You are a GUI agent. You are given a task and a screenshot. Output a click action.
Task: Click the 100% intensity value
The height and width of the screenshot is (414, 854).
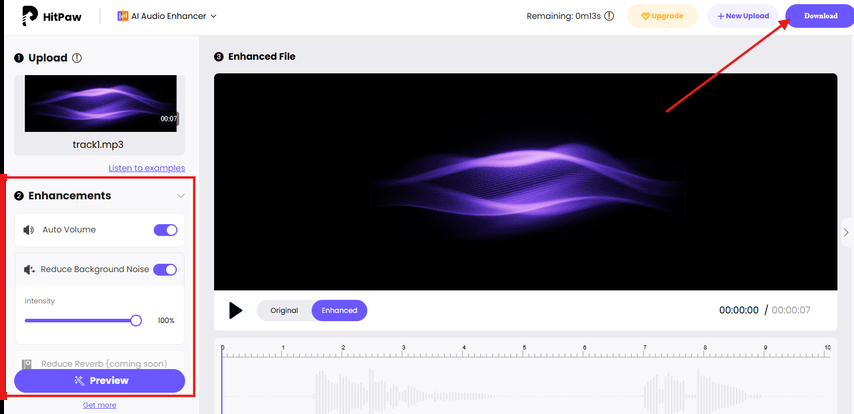(x=166, y=320)
